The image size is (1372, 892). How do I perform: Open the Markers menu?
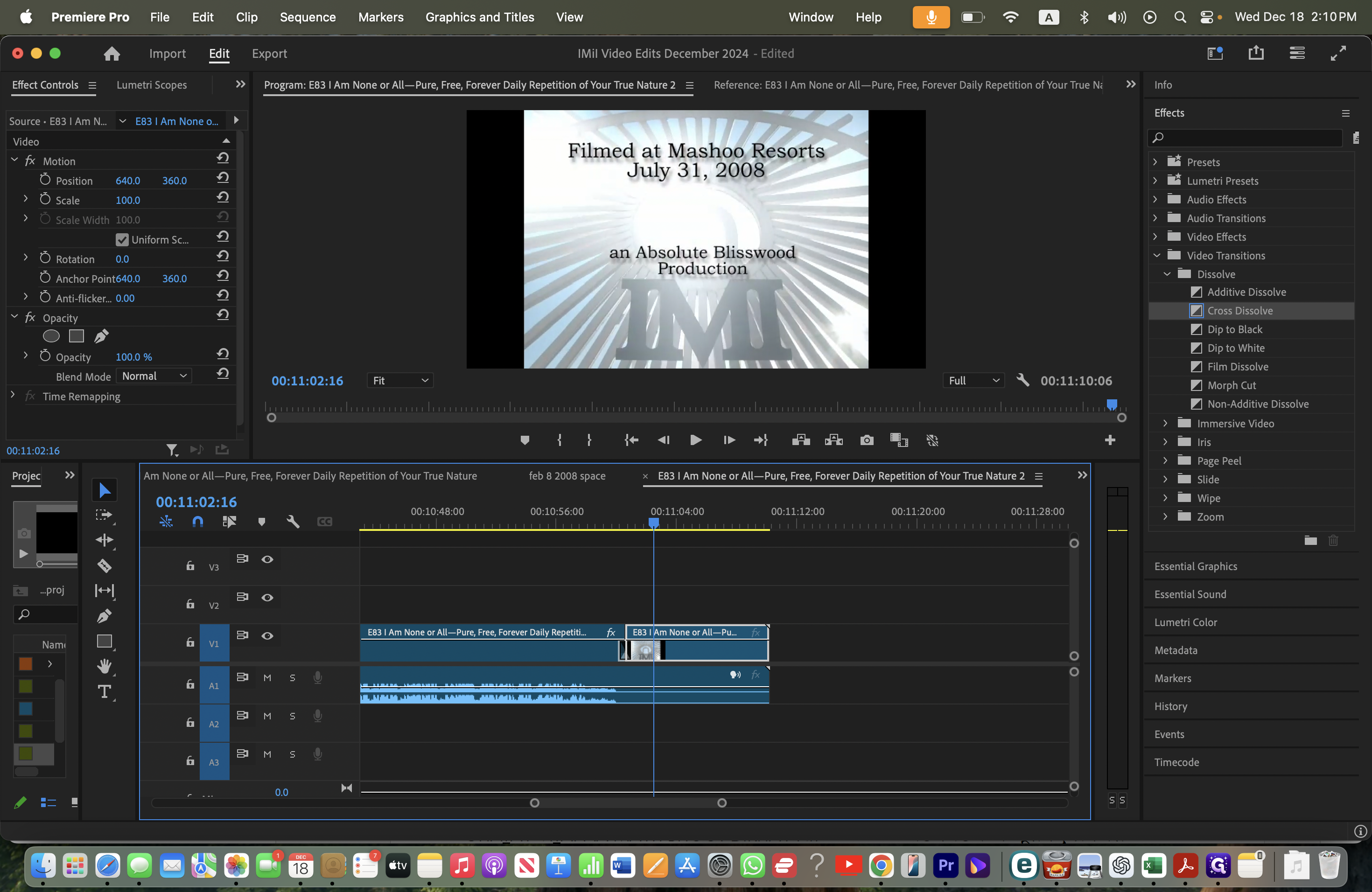[x=380, y=17]
